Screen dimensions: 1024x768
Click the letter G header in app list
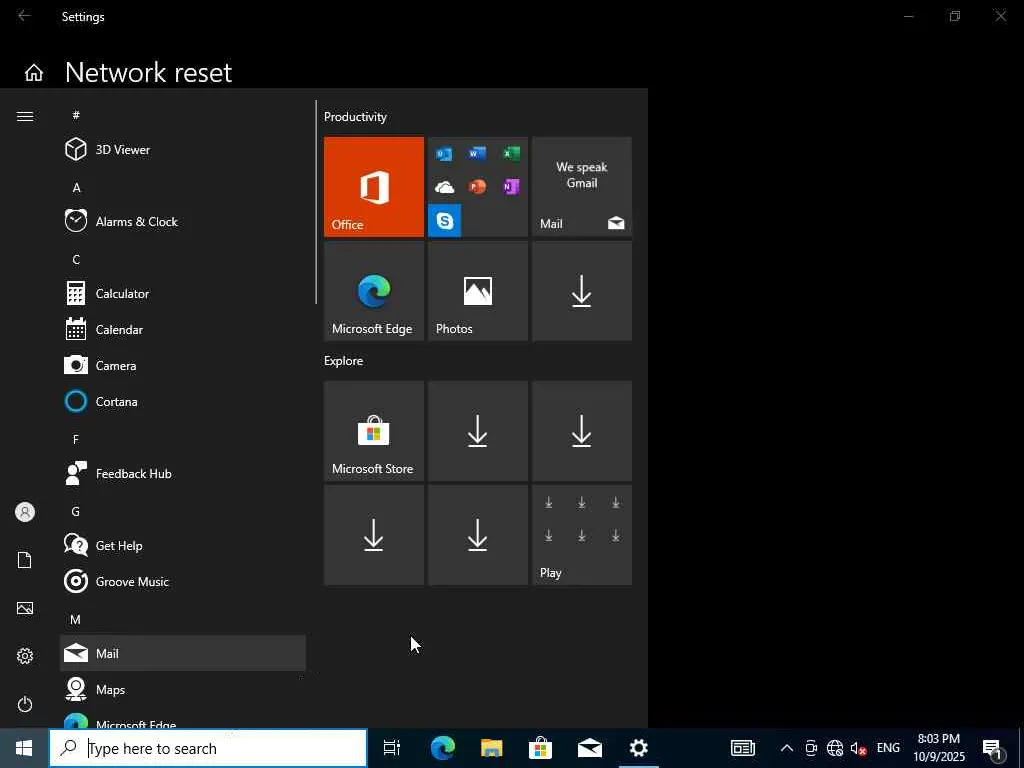[x=76, y=511]
